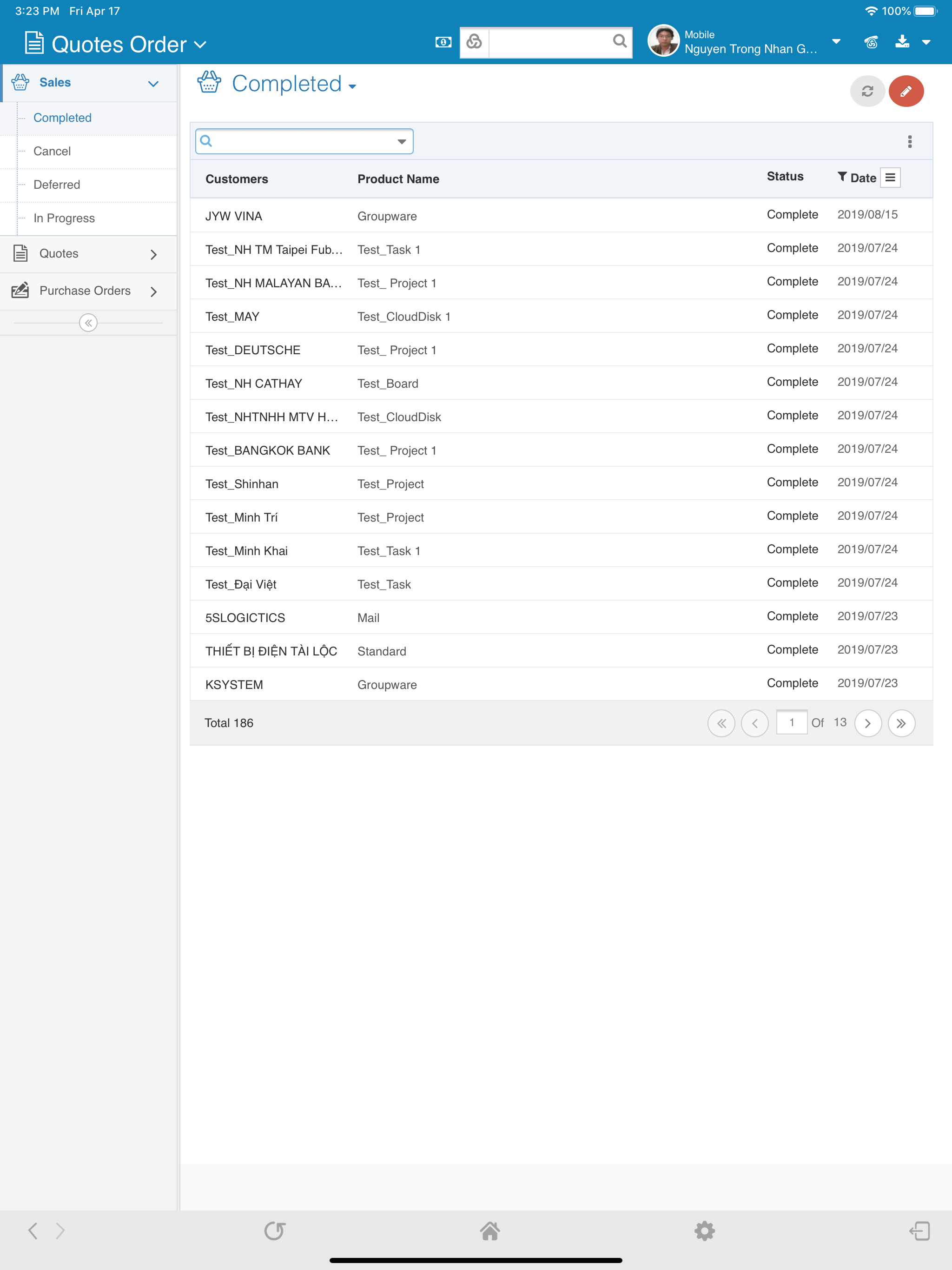Screen dimensions: 952x1270
Task: Open the Quotes Order app switcher dropdown
Action: click(x=201, y=45)
